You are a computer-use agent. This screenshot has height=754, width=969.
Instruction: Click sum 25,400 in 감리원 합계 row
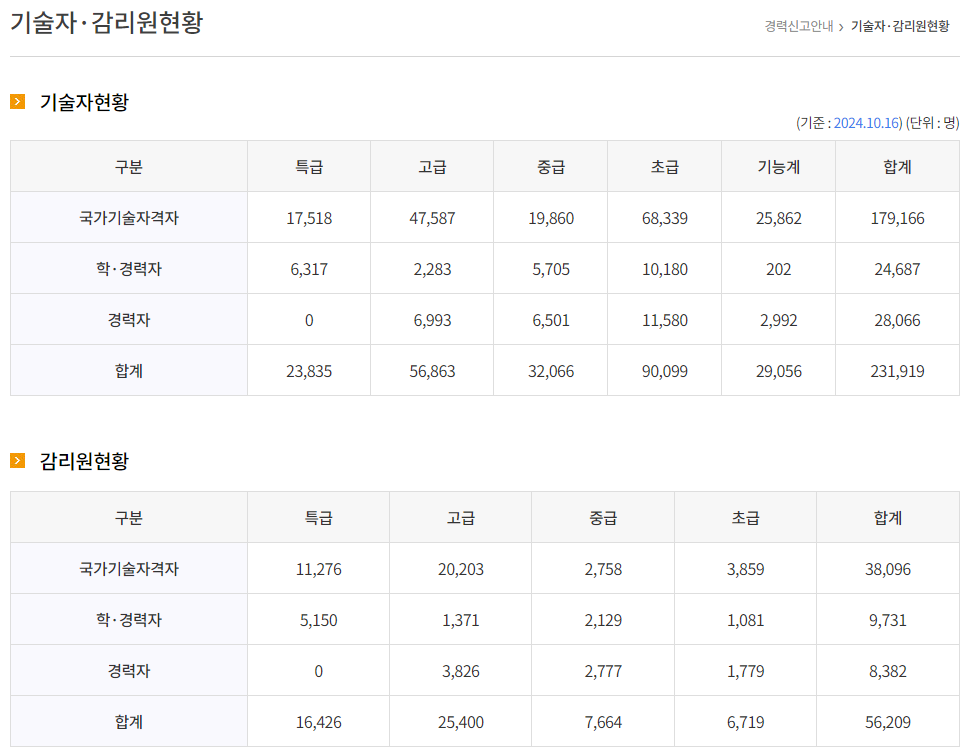tap(460, 722)
